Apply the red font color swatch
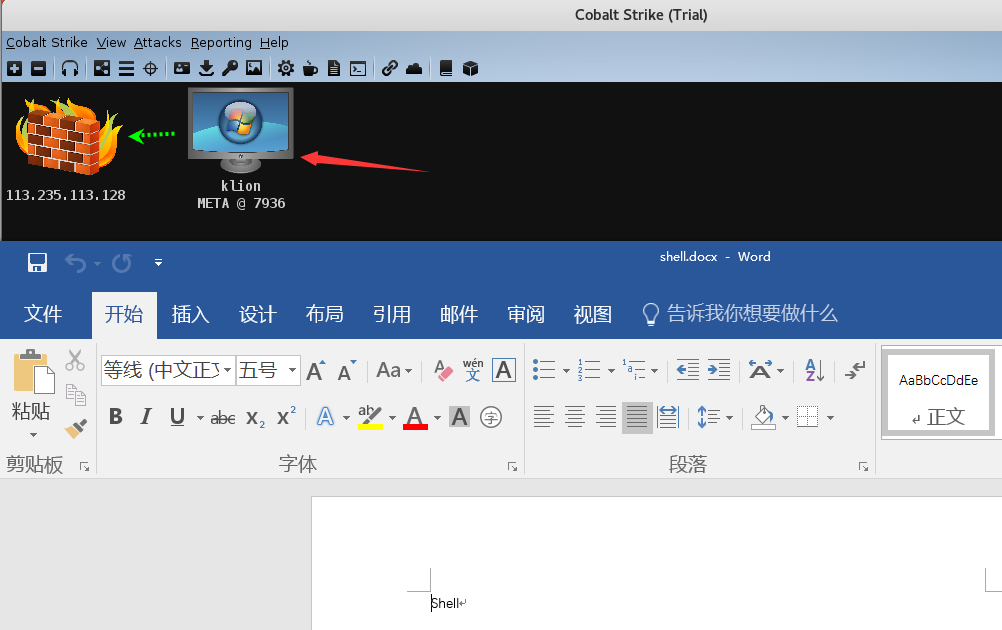 point(415,418)
